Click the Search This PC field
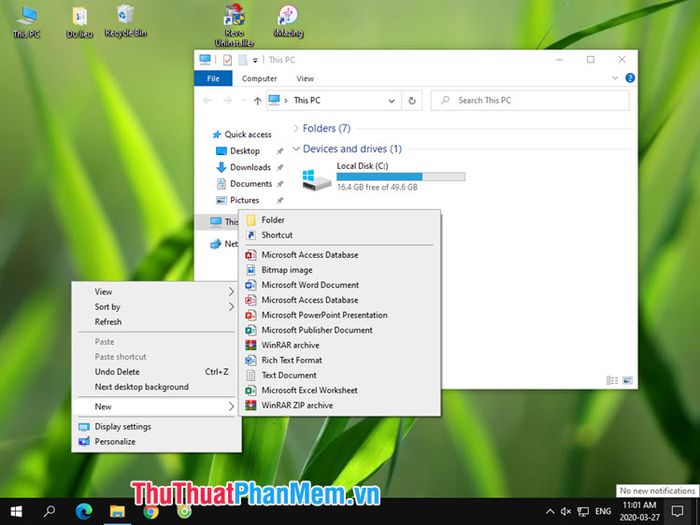Screen dimensions: 700x525 [x=530, y=100]
